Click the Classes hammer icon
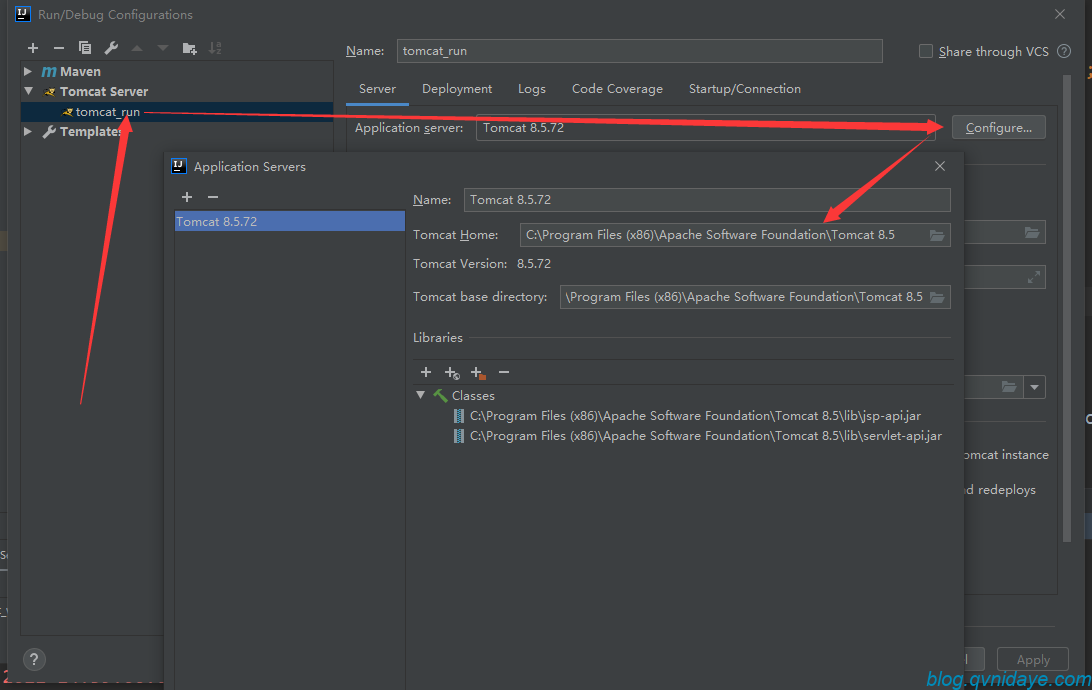This screenshot has height=690, width=1092. click(x=440, y=395)
